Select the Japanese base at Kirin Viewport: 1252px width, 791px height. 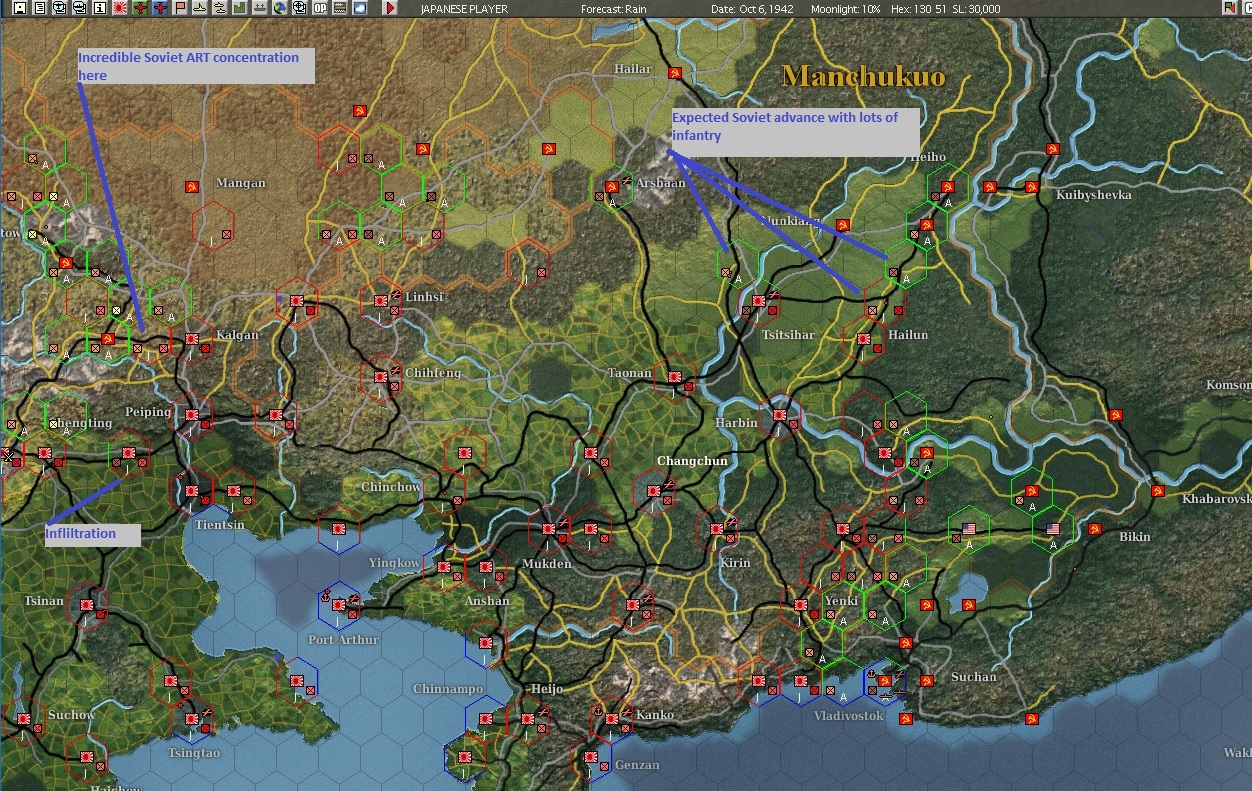pyautogui.click(x=718, y=529)
